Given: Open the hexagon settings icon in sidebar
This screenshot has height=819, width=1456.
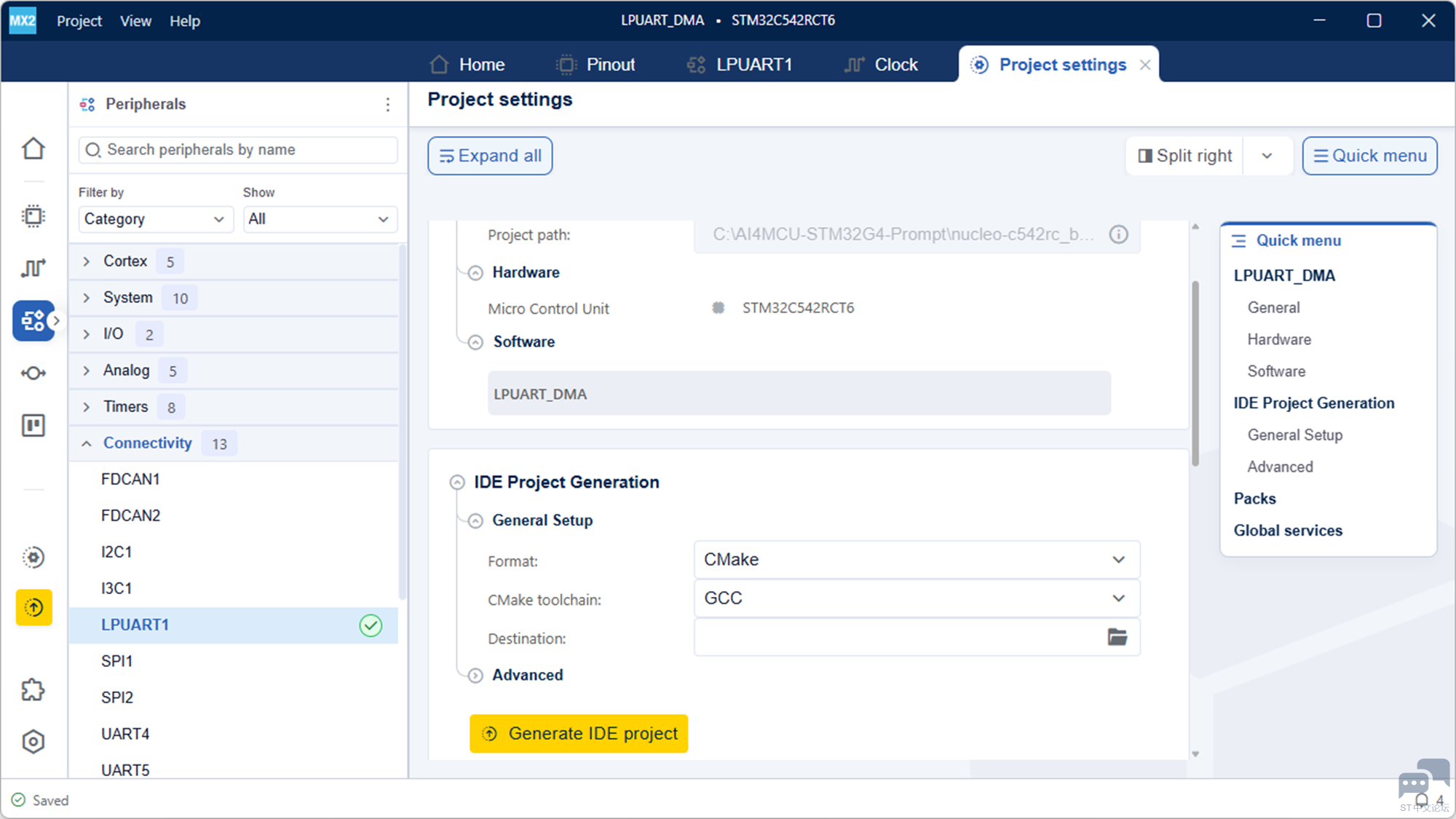Looking at the screenshot, I should tap(33, 742).
